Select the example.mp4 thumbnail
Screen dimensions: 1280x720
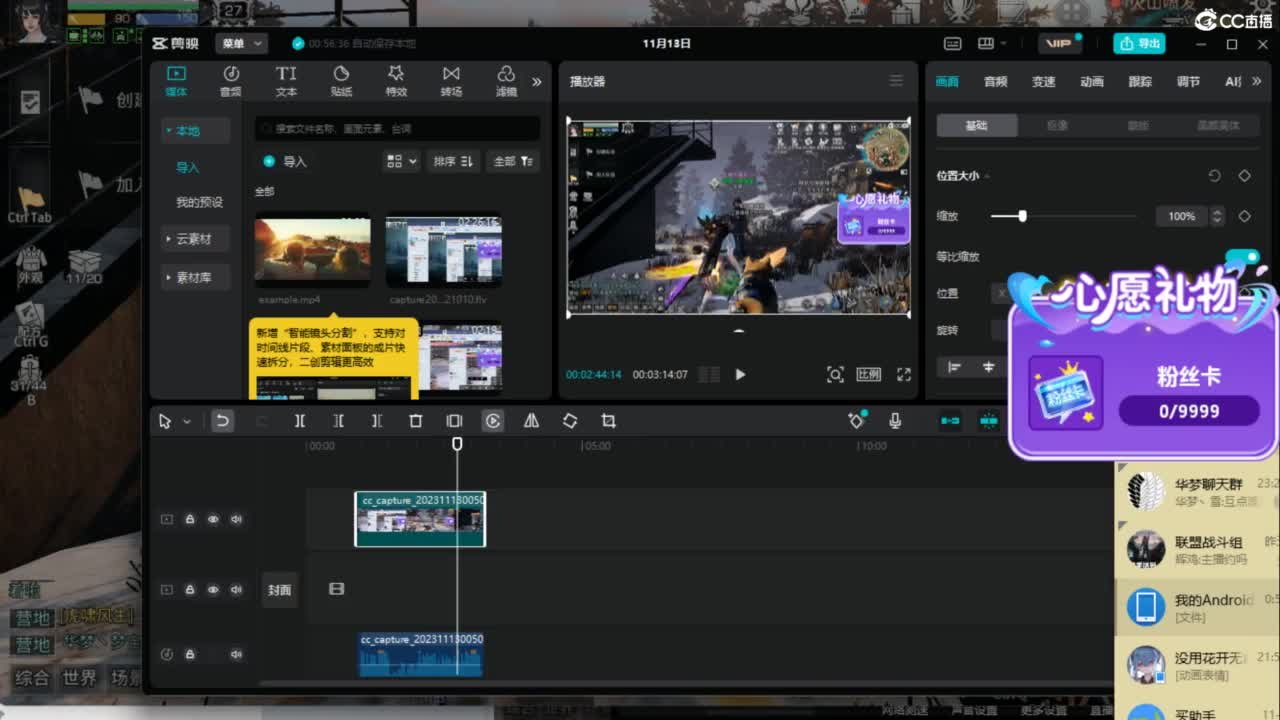pyautogui.click(x=313, y=251)
